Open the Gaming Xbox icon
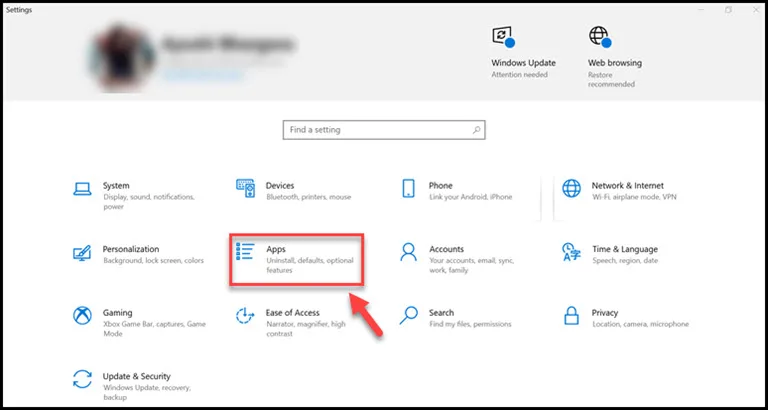 click(x=82, y=315)
